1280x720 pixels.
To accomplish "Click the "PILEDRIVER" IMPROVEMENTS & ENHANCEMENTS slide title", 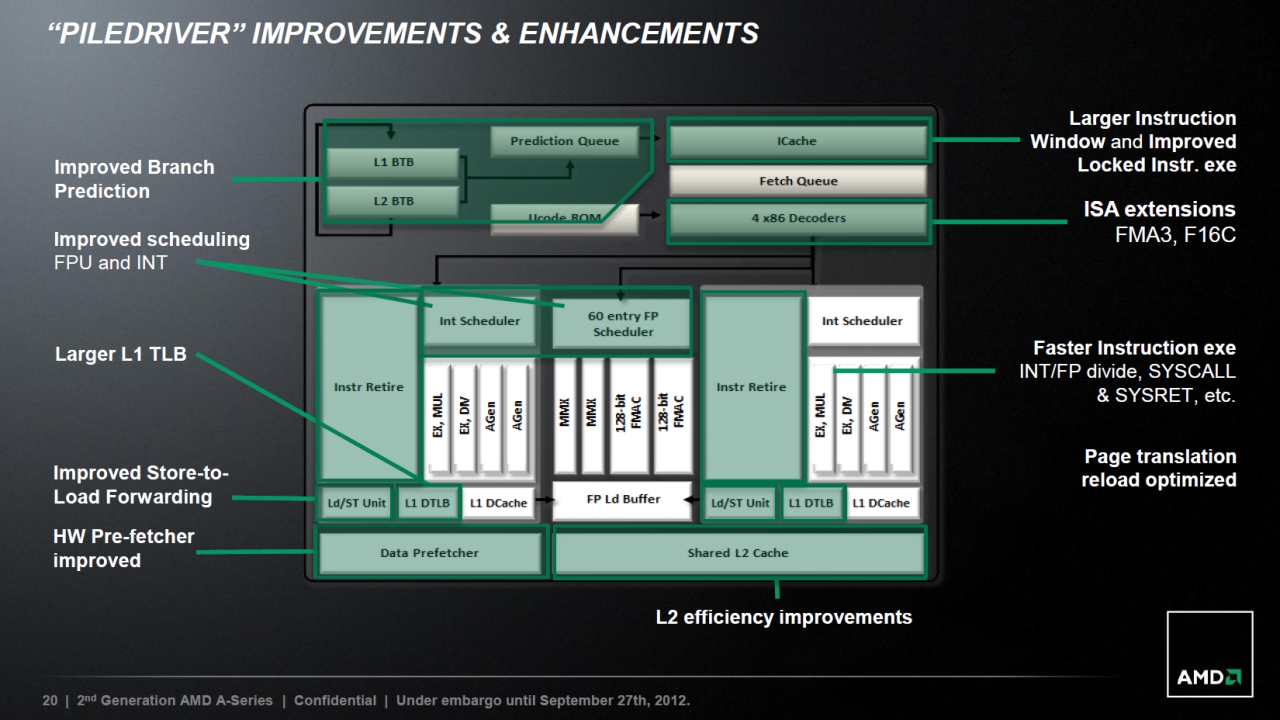I will [403, 34].
